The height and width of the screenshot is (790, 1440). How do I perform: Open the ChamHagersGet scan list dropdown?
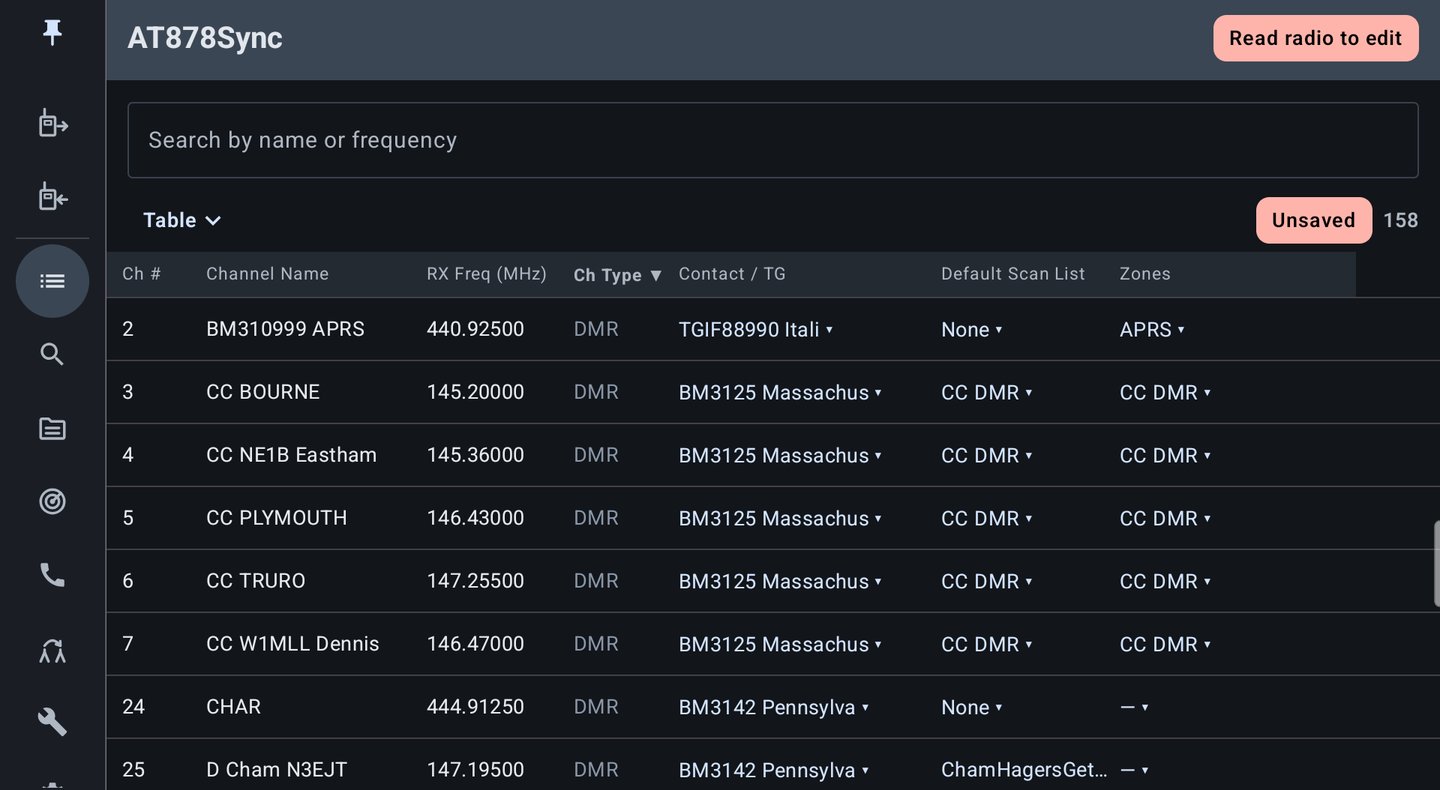coord(1025,770)
